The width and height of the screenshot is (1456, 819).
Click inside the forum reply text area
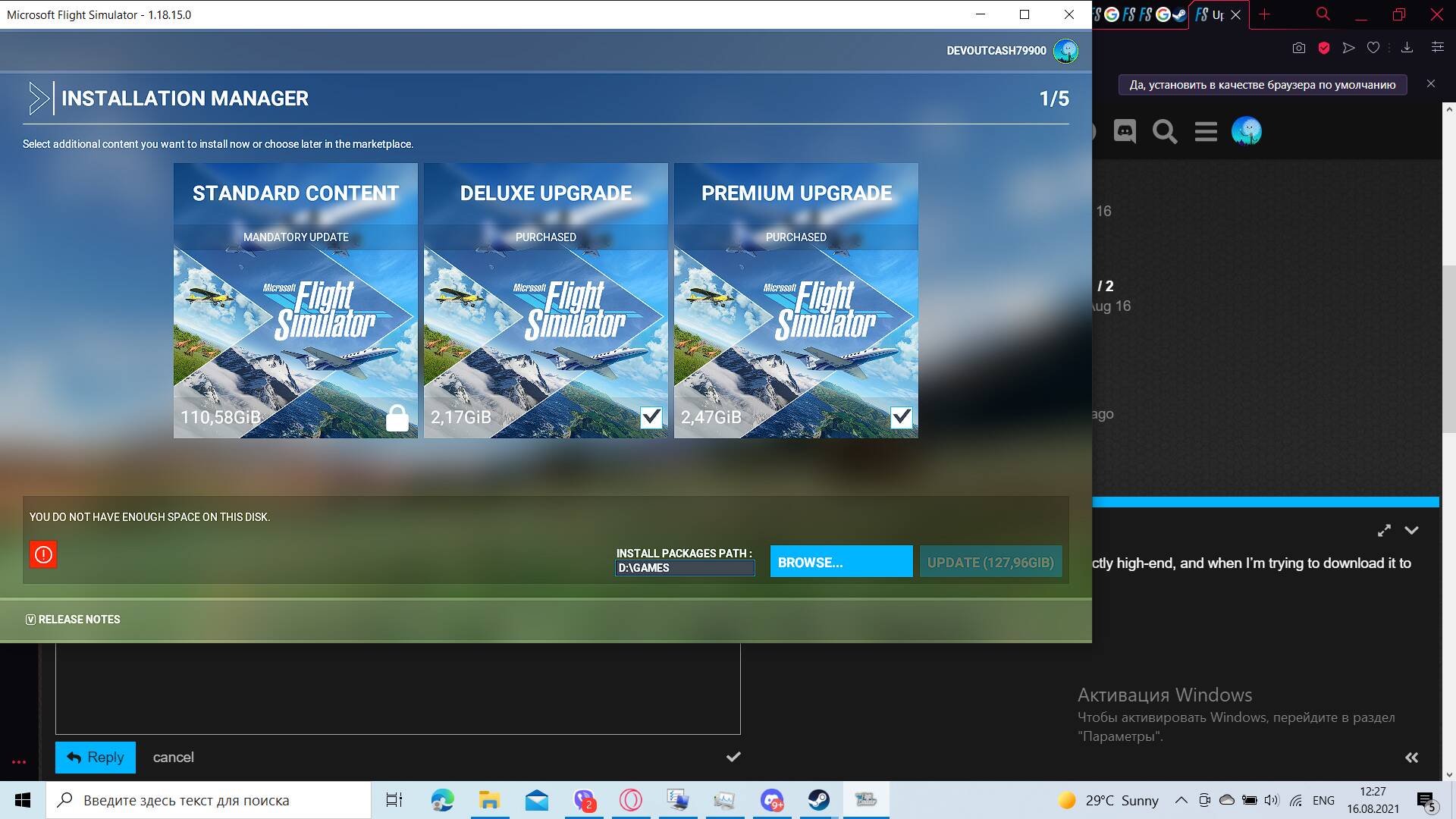tap(397, 689)
